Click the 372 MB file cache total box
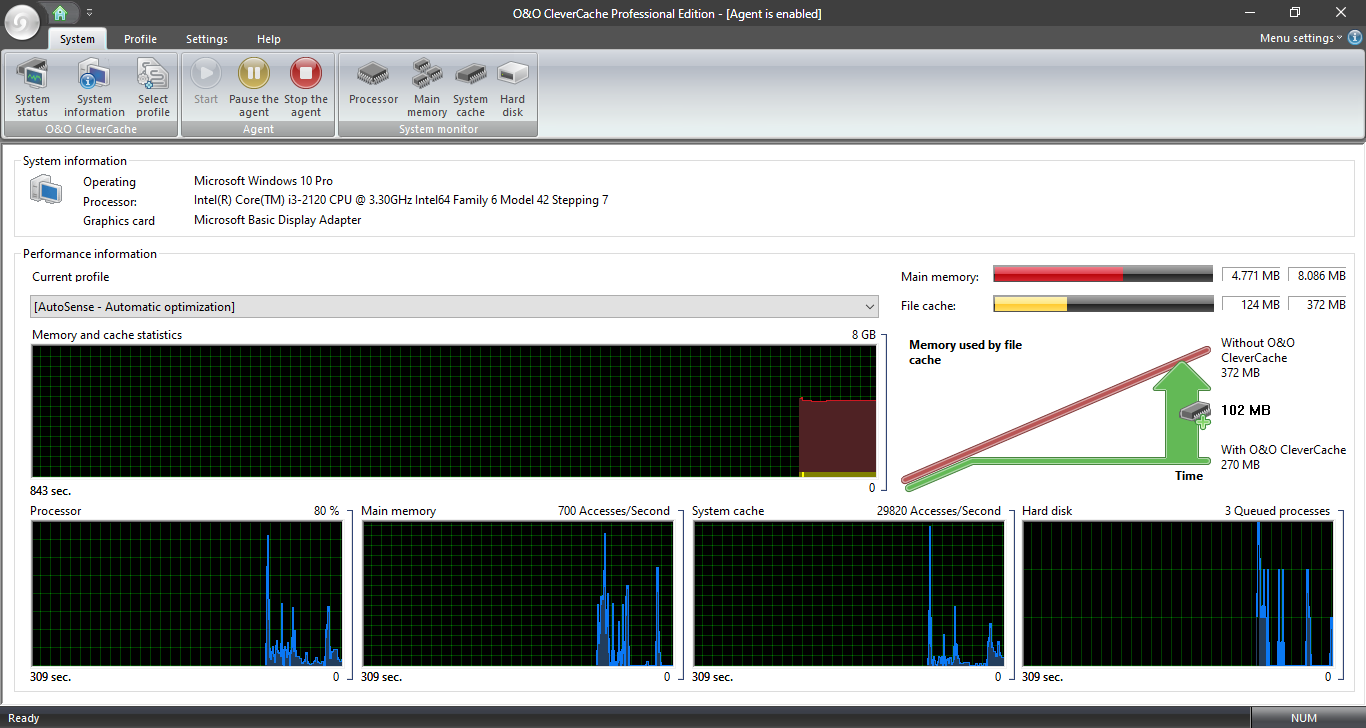 [1318, 305]
